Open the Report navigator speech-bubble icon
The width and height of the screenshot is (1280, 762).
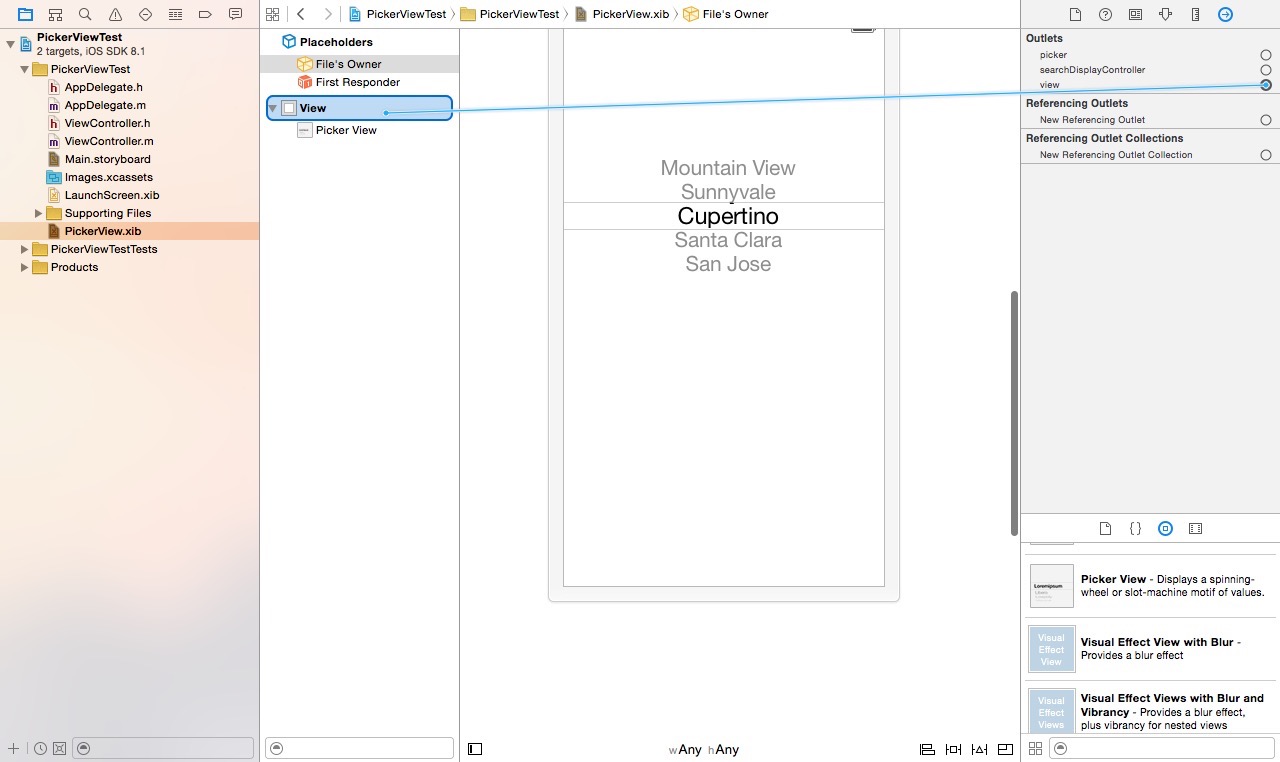click(235, 14)
